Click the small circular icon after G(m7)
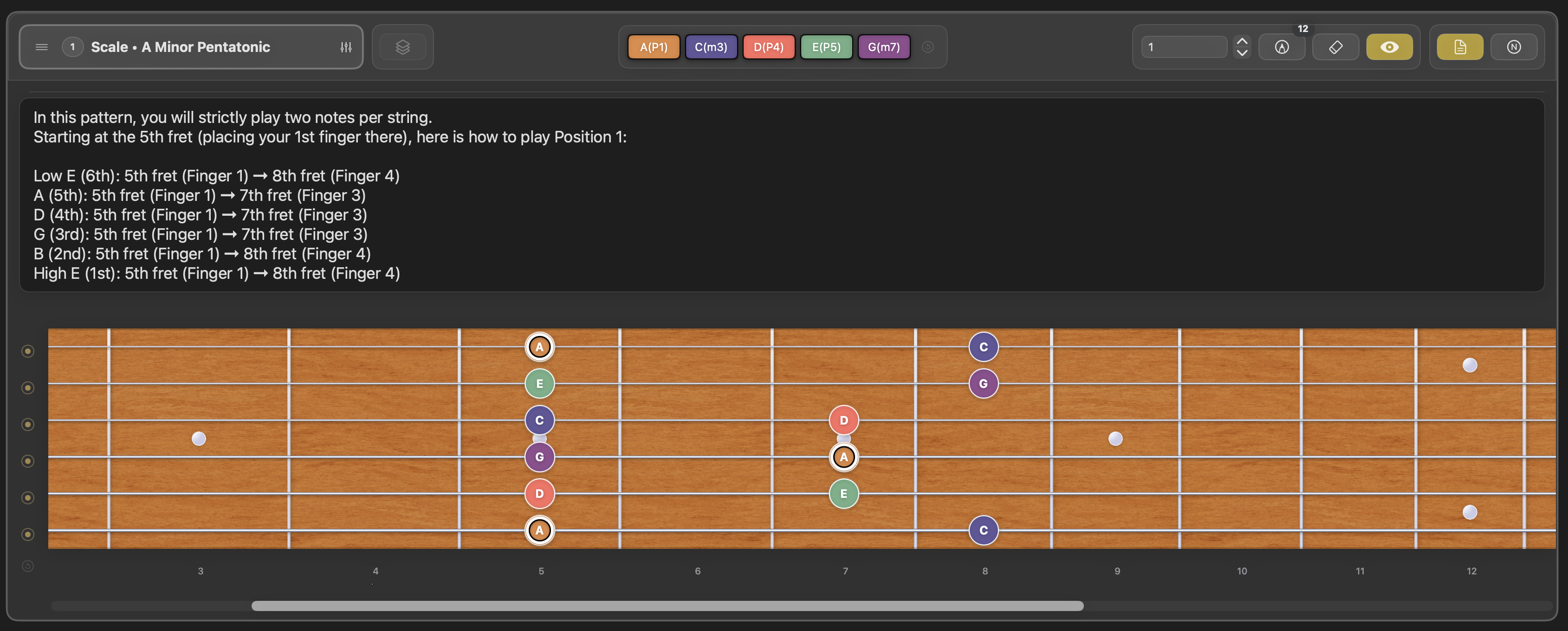 point(927,47)
